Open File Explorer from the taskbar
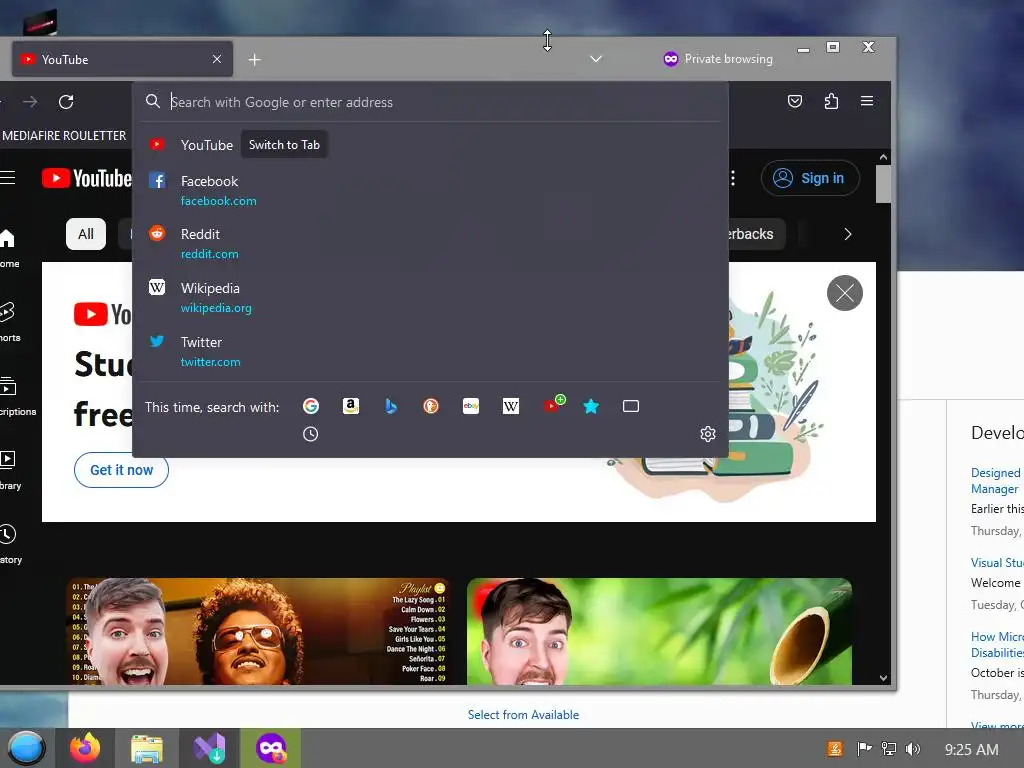The height and width of the screenshot is (768, 1024). (146, 748)
